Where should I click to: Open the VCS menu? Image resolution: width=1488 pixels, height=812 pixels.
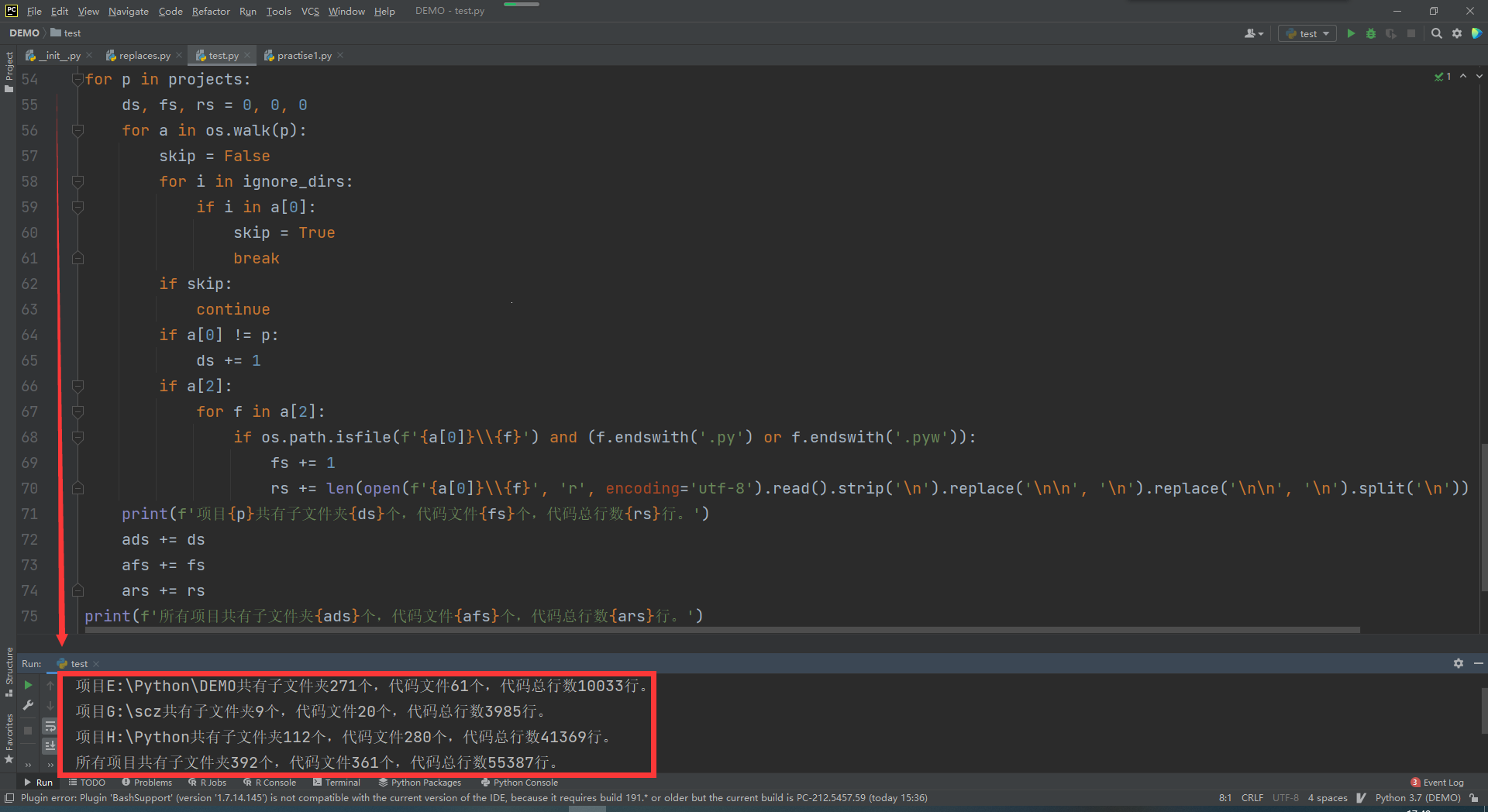(310, 11)
